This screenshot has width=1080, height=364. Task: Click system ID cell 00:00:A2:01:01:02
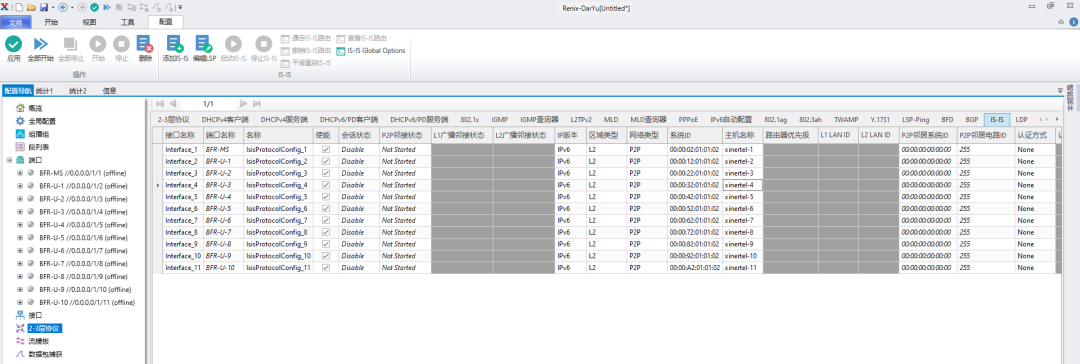point(694,268)
